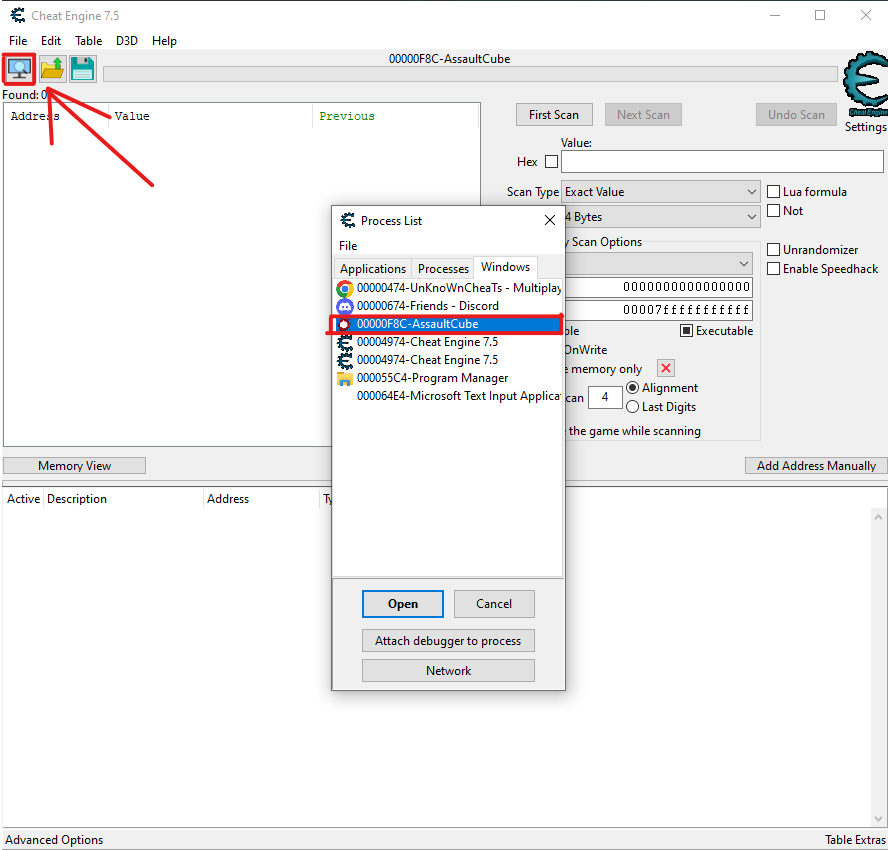The height and width of the screenshot is (850, 888).
Task: Click the Previous column header
Action: (347, 116)
